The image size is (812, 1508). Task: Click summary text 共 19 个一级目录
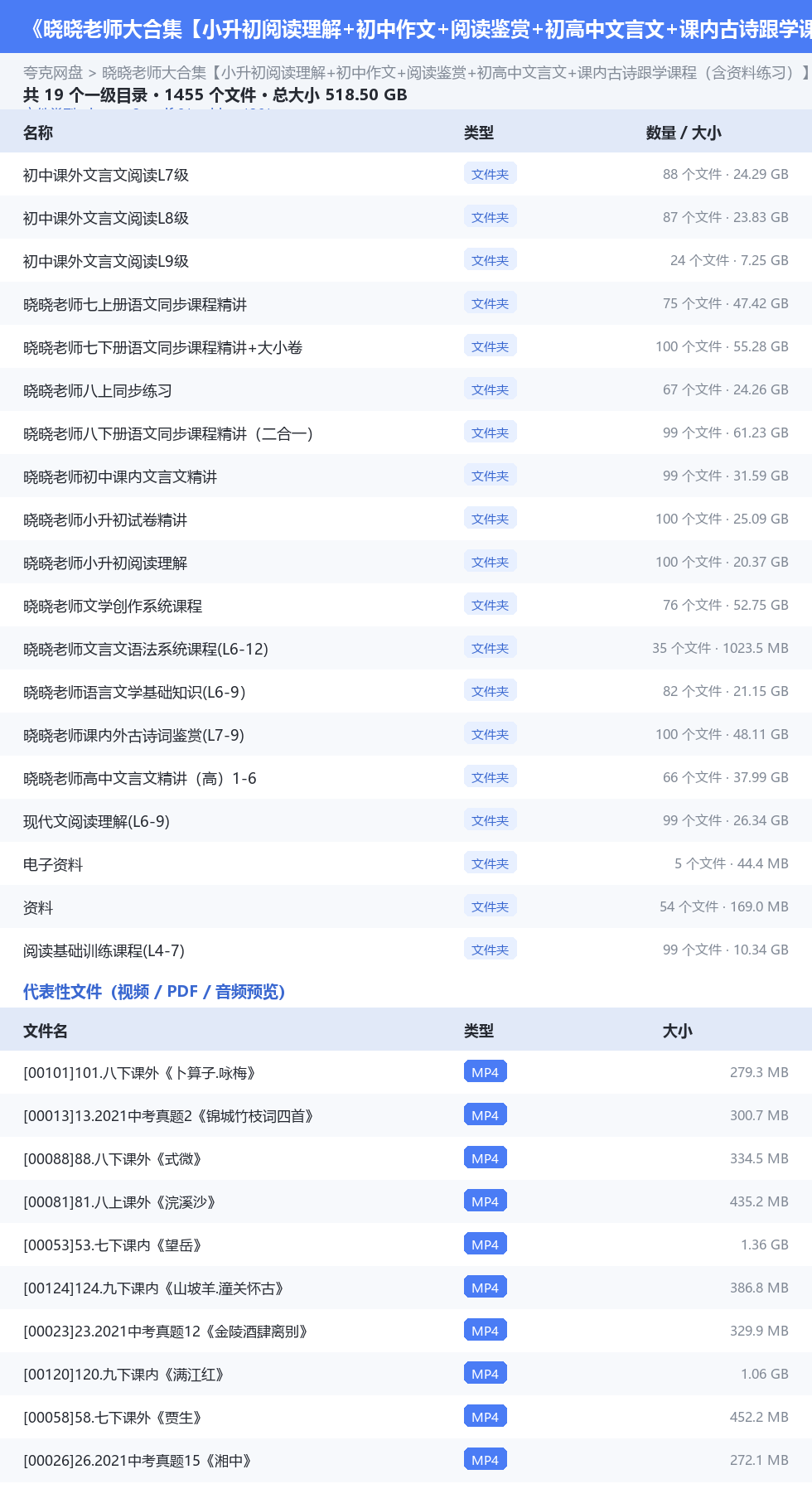pyautogui.click(x=85, y=94)
